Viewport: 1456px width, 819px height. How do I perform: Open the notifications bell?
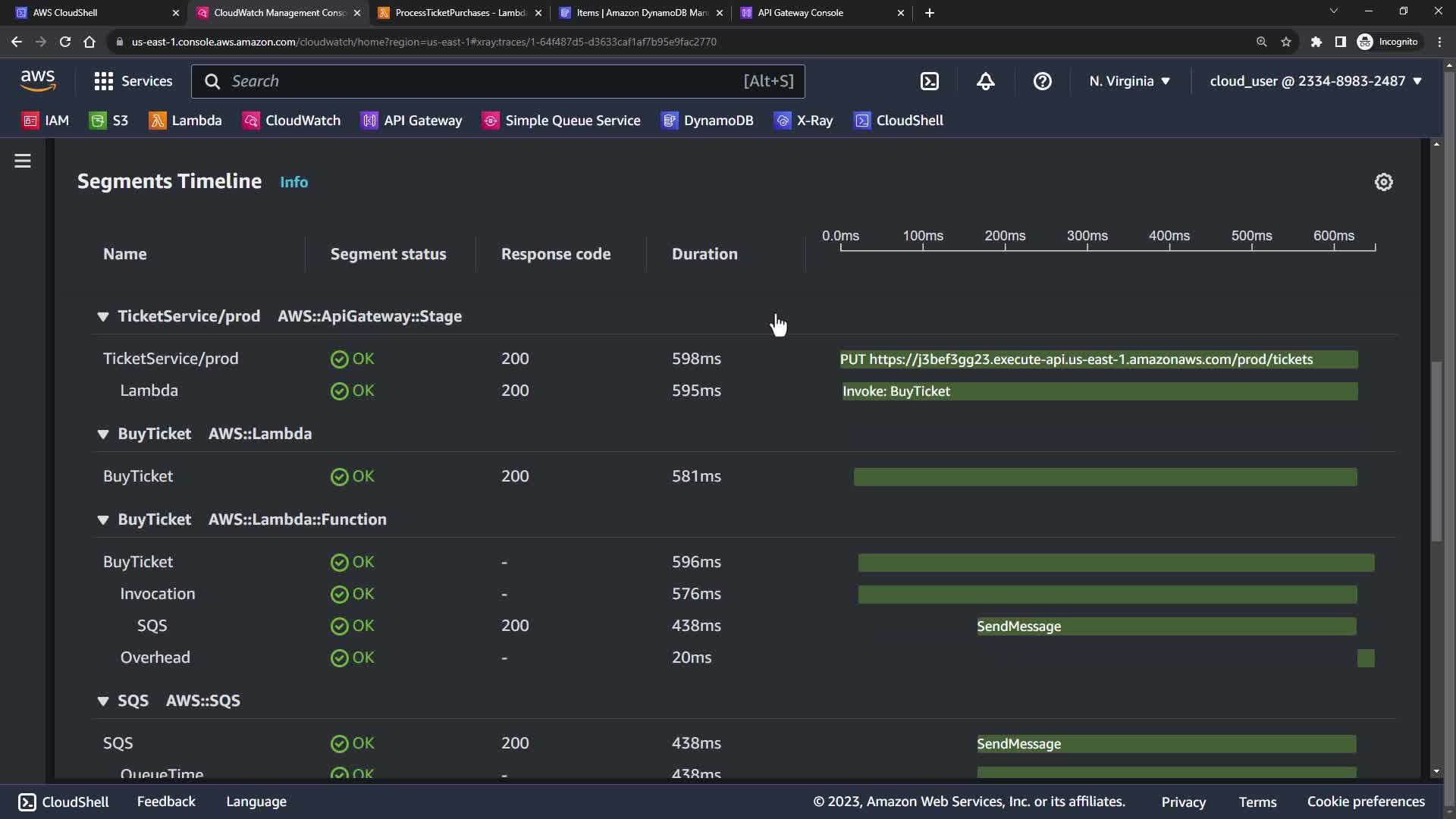[x=985, y=81]
